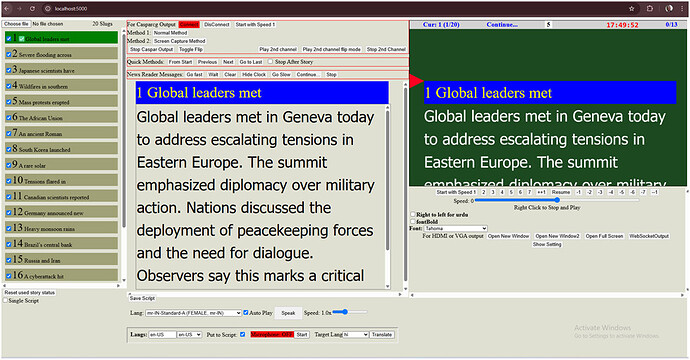Click the Choose file upload input
Screen dimensions: 690x360
click(x=16, y=24)
